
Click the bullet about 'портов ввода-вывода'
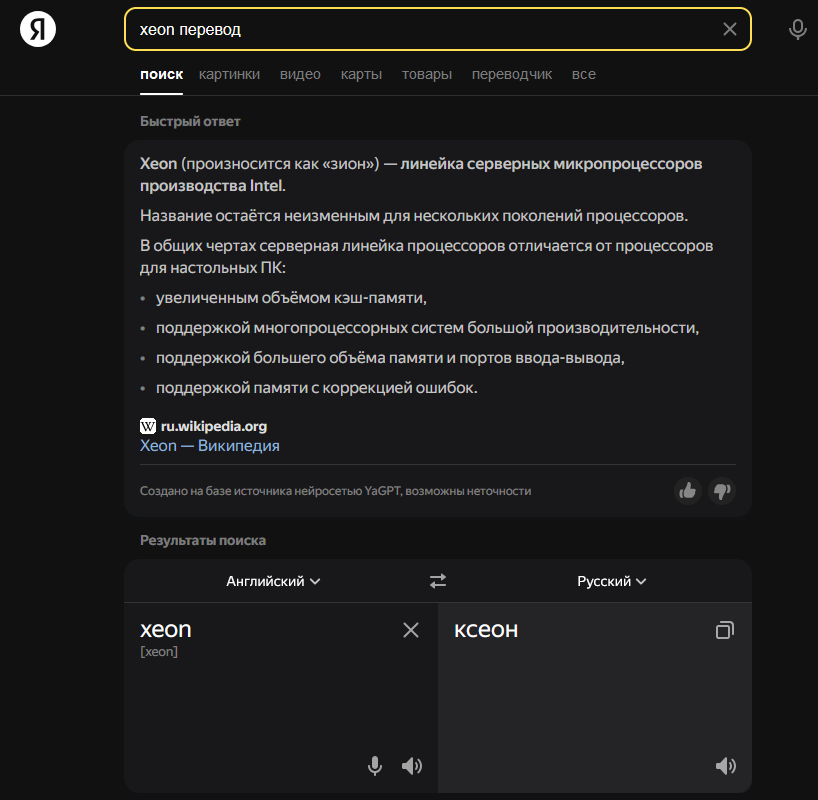[390, 358]
